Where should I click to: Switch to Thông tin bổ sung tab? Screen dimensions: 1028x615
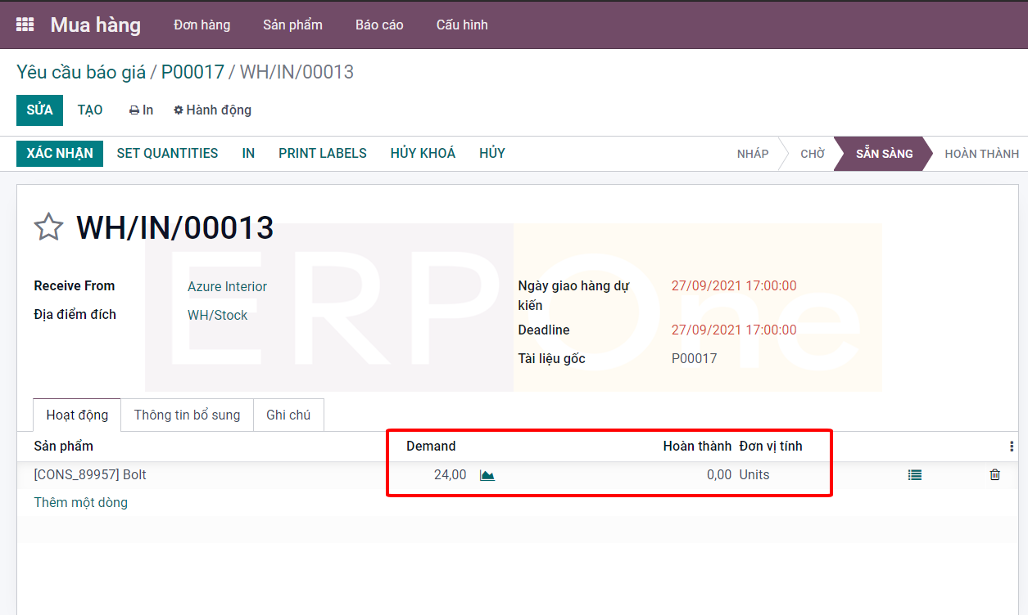187,415
